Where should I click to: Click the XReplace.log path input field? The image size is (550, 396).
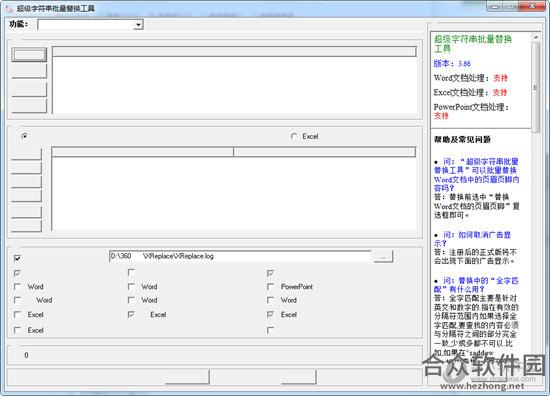tap(240, 256)
